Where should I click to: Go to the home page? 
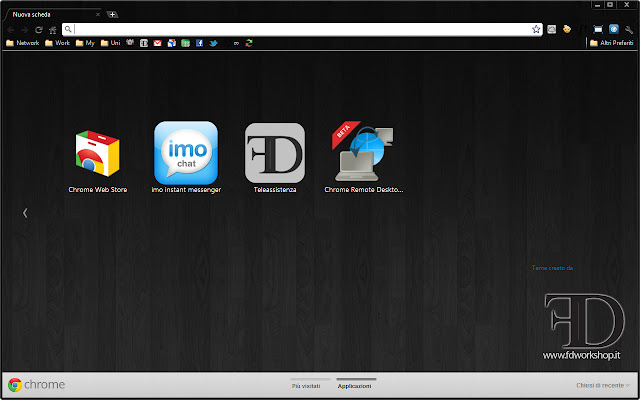click(53, 30)
